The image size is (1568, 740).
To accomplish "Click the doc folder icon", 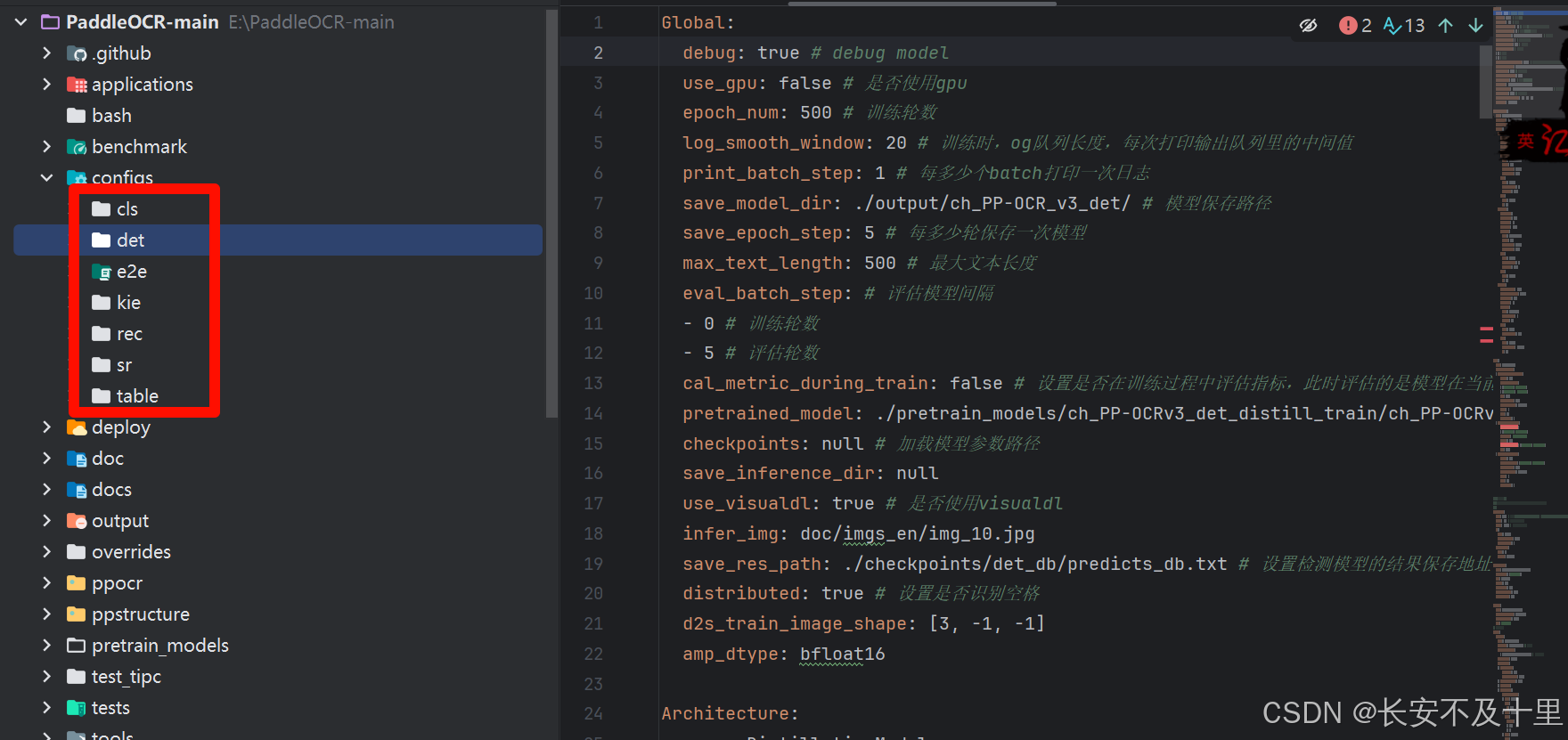I will (77, 459).
